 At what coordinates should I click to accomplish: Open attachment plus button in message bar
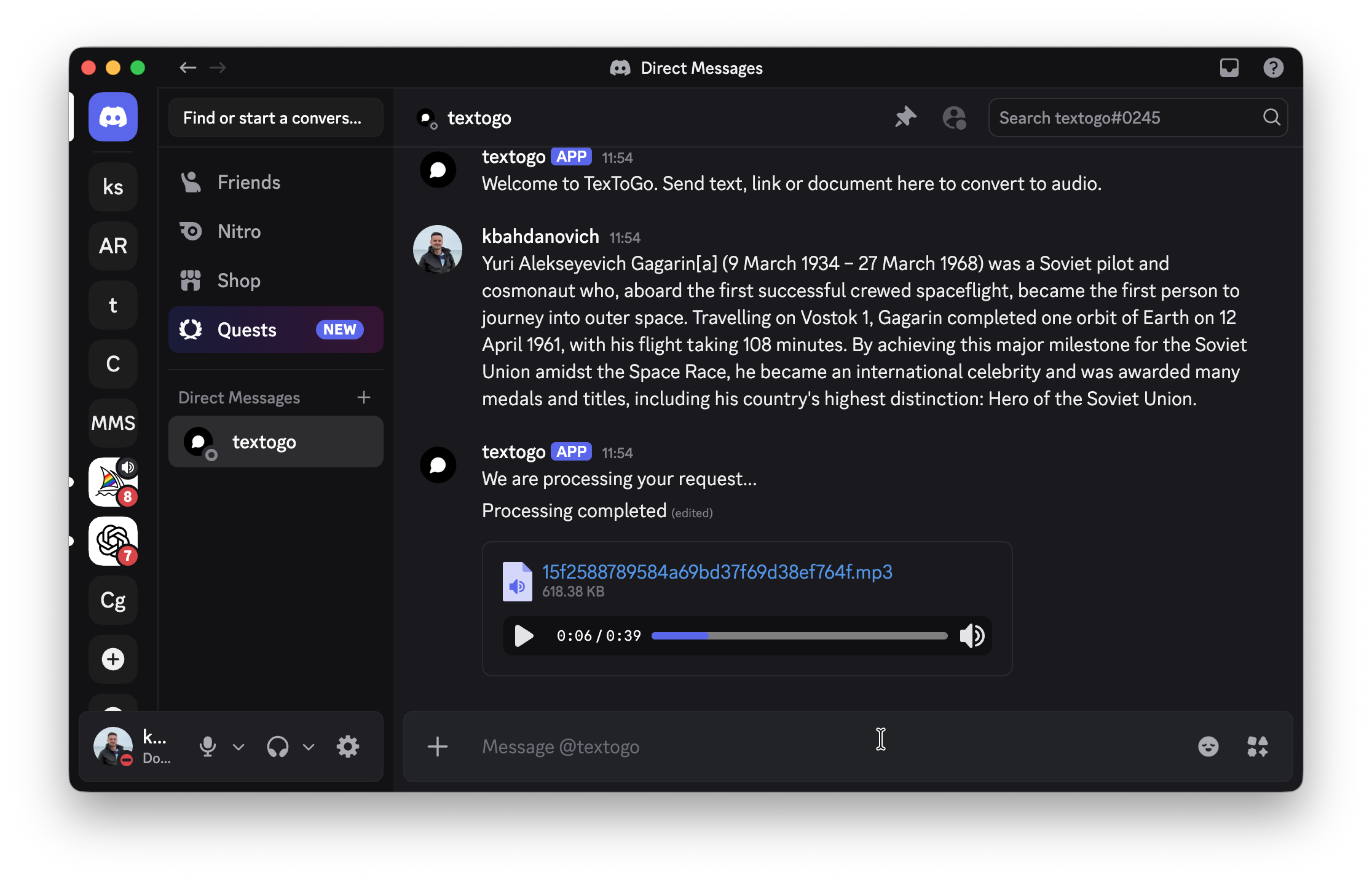click(x=438, y=746)
